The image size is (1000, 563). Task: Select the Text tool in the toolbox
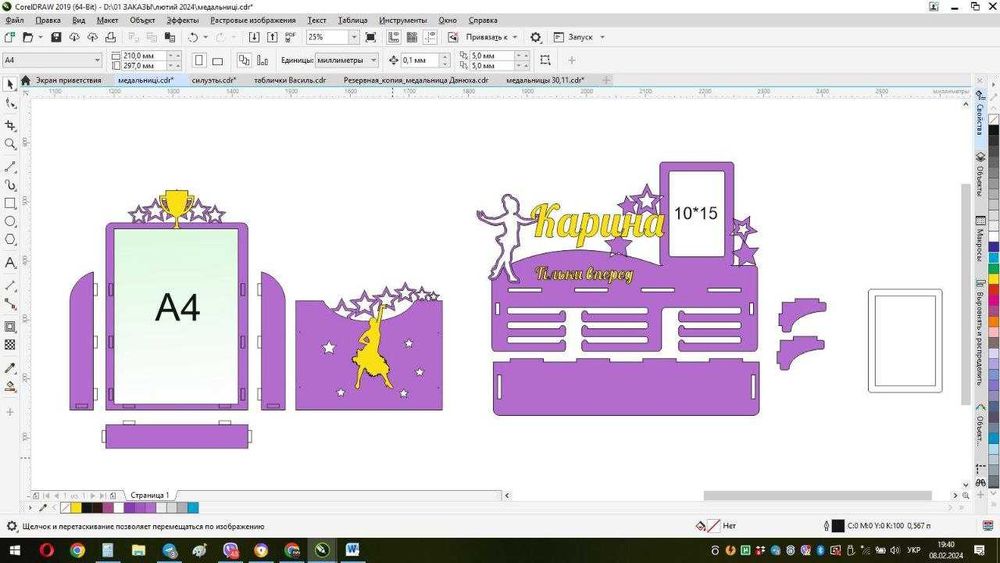[10, 263]
